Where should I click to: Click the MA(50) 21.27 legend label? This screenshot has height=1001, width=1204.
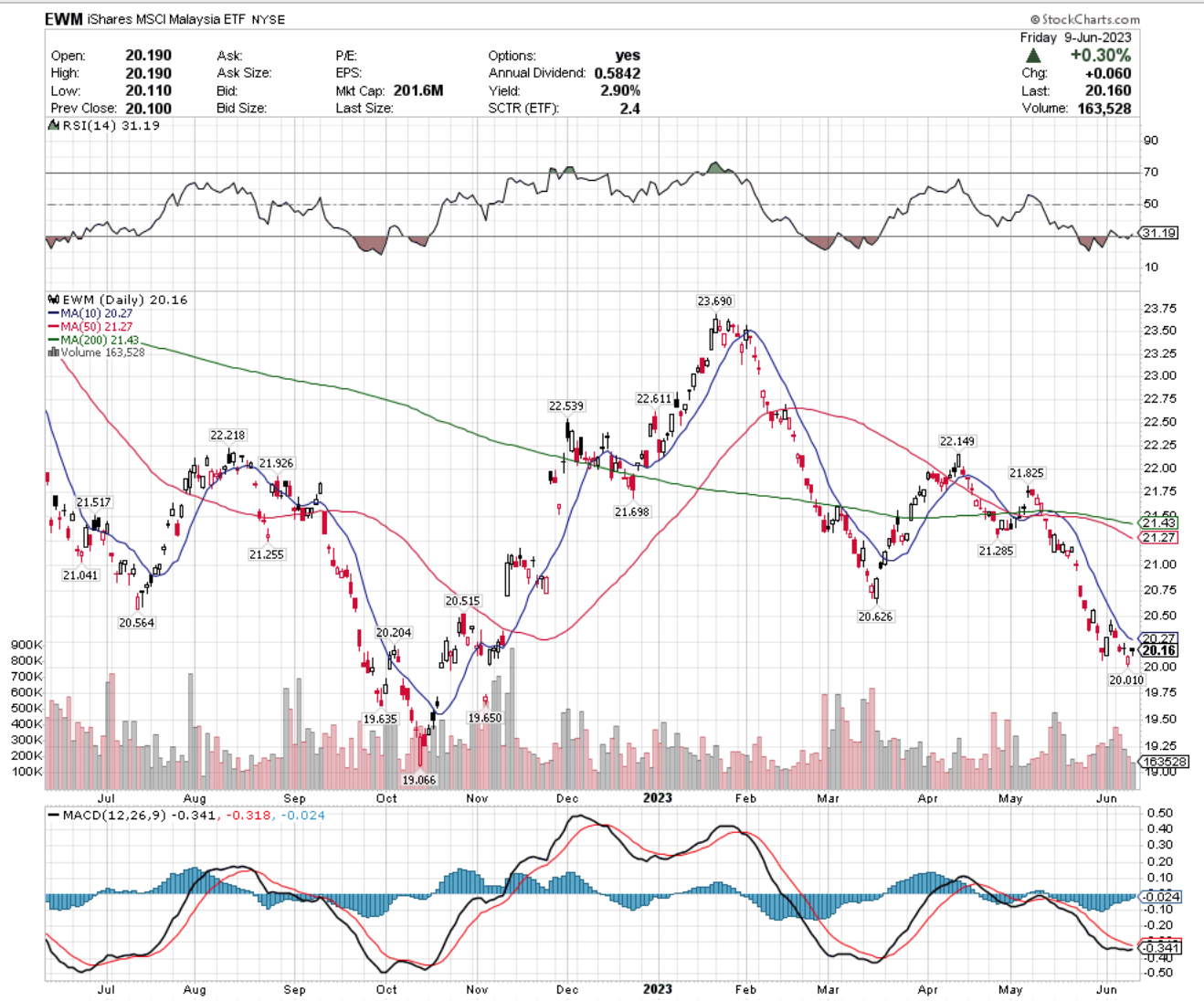click(97, 326)
